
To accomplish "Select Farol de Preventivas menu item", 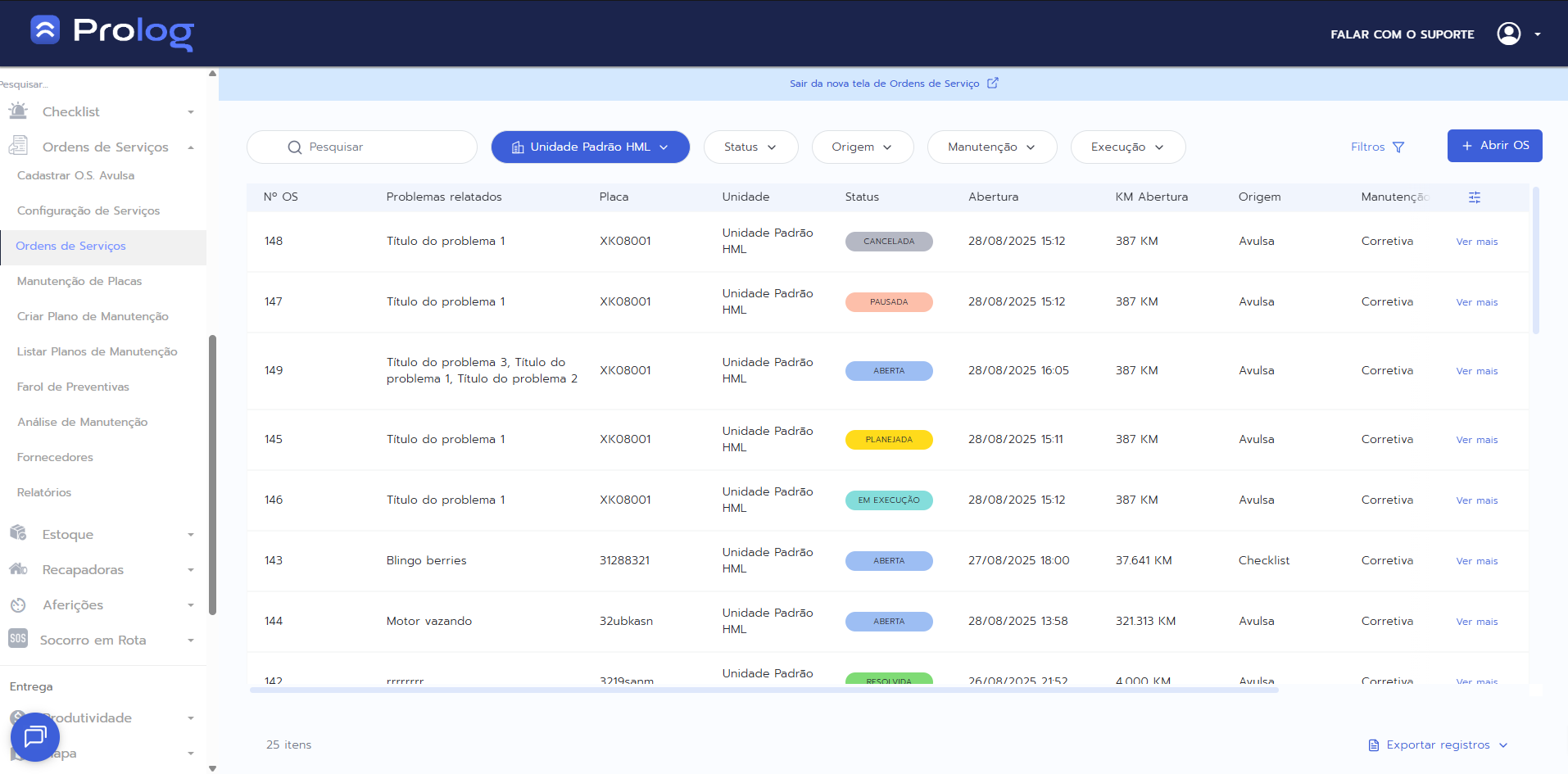I will coord(73,387).
